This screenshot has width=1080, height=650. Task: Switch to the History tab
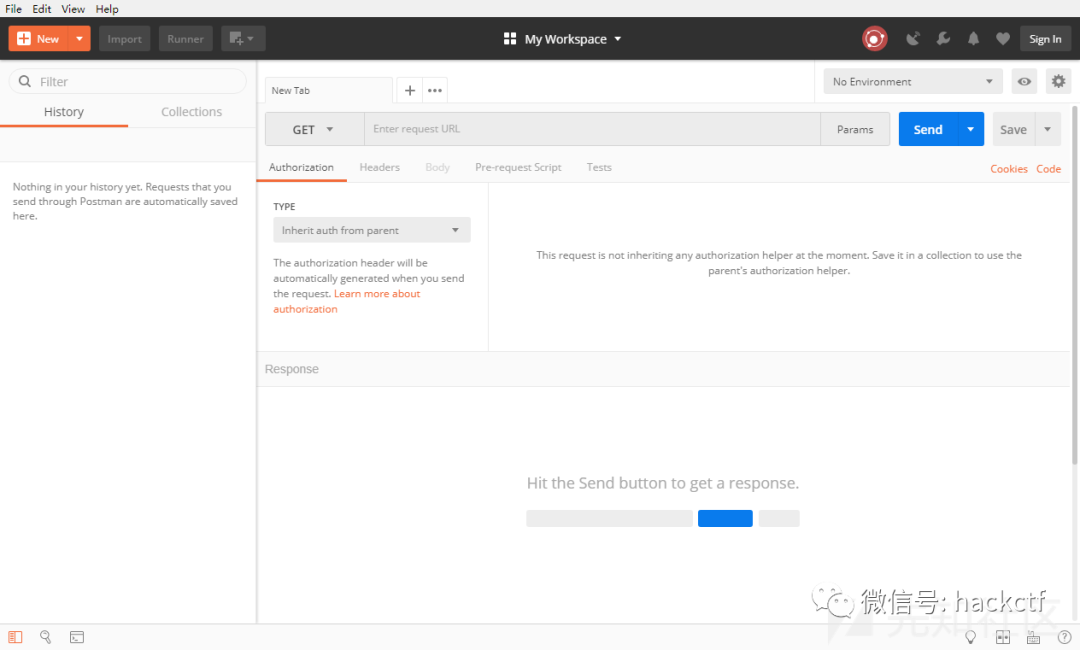63,112
